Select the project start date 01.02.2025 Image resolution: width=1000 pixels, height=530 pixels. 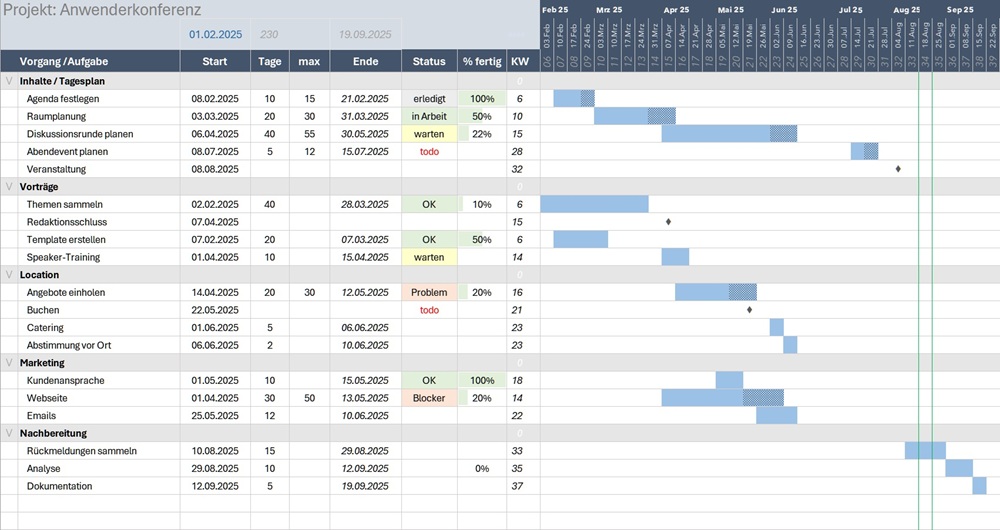(x=216, y=34)
